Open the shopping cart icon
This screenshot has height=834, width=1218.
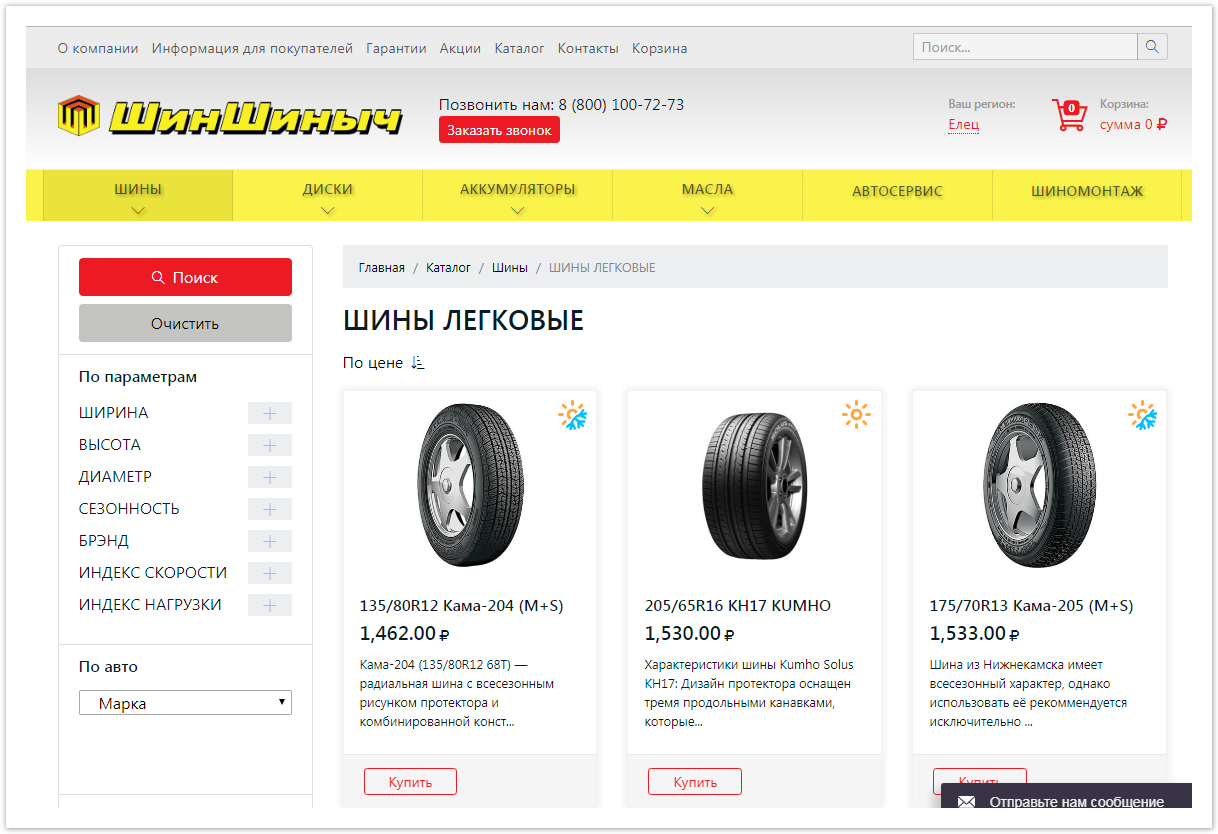point(1069,115)
